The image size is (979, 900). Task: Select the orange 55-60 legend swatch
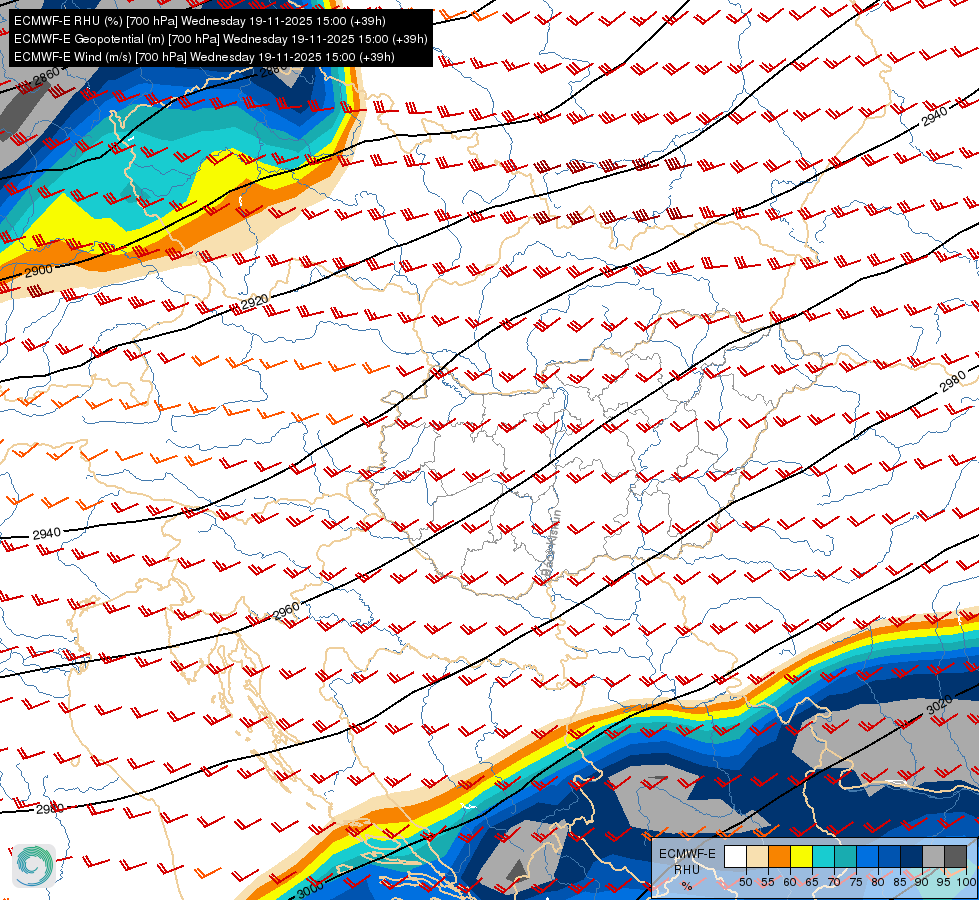coord(779,857)
